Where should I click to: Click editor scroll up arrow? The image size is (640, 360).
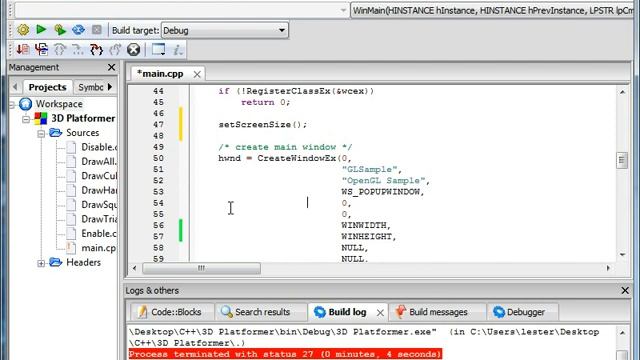622,92
